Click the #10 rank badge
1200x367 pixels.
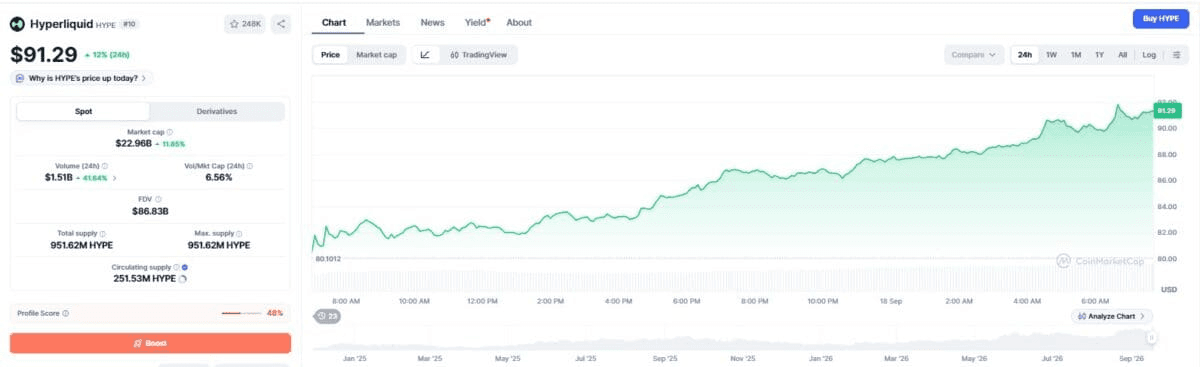[x=129, y=23]
